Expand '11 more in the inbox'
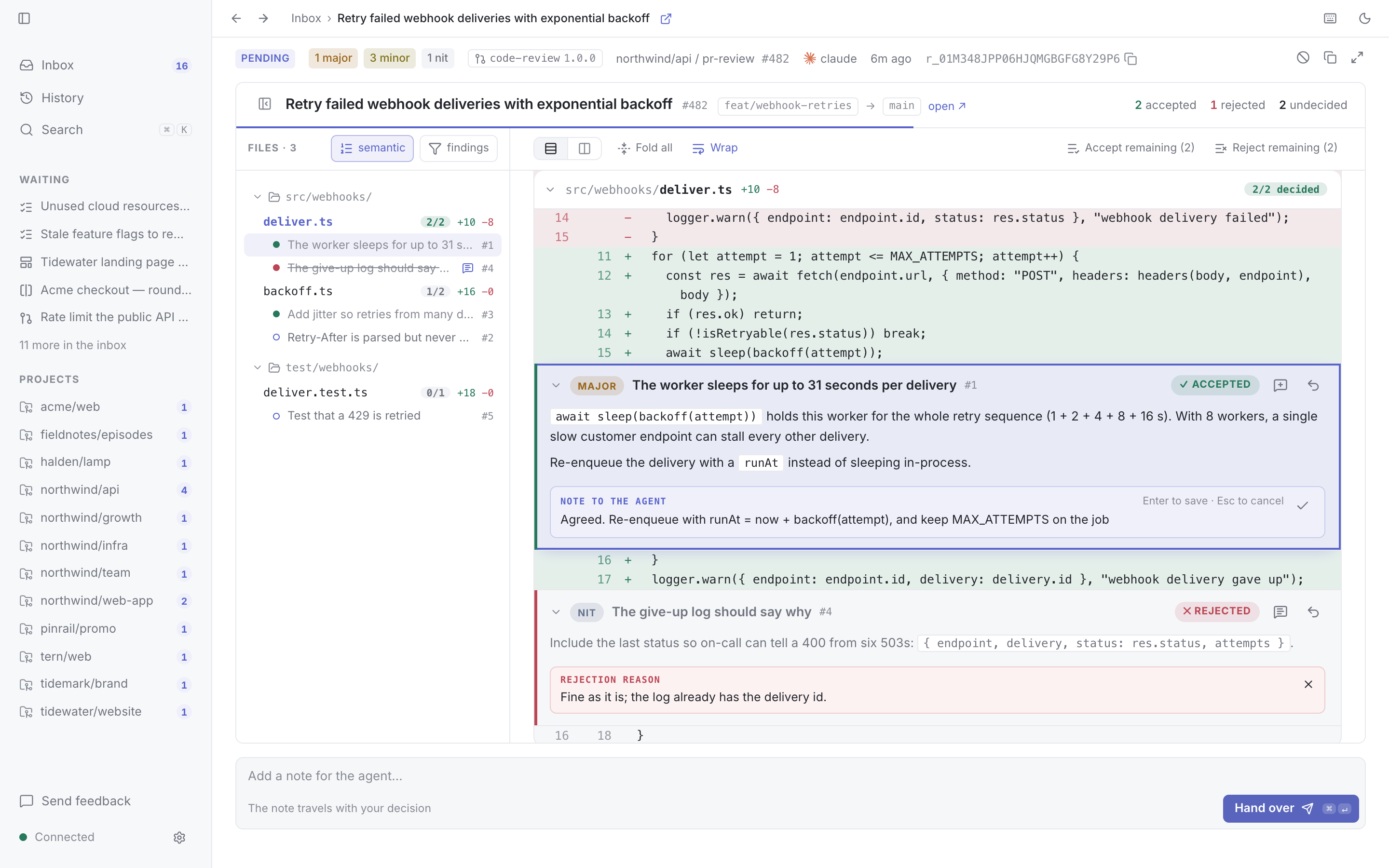1389x868 pixels. click(73, 345)
